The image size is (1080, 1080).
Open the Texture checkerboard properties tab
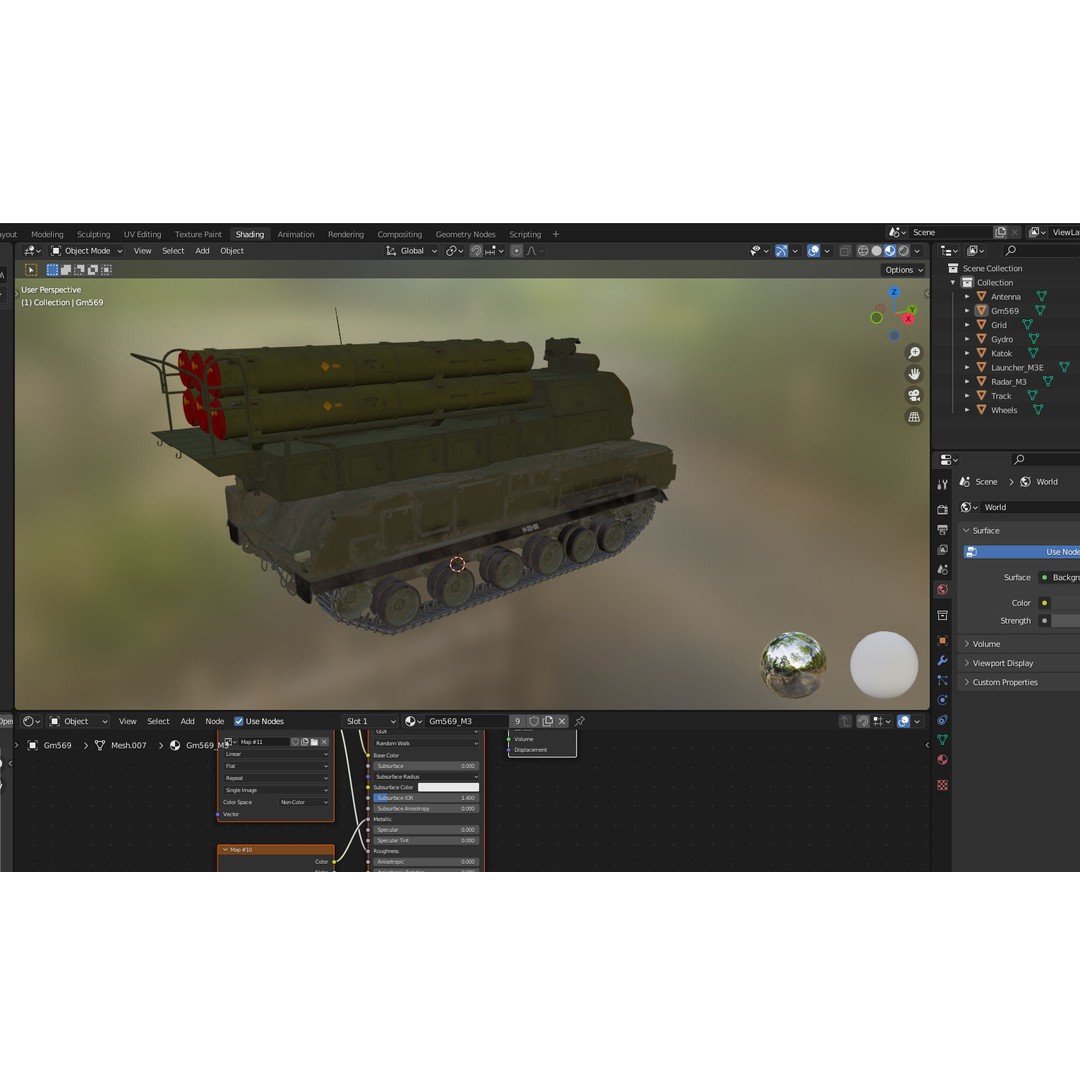click(942, 785)
